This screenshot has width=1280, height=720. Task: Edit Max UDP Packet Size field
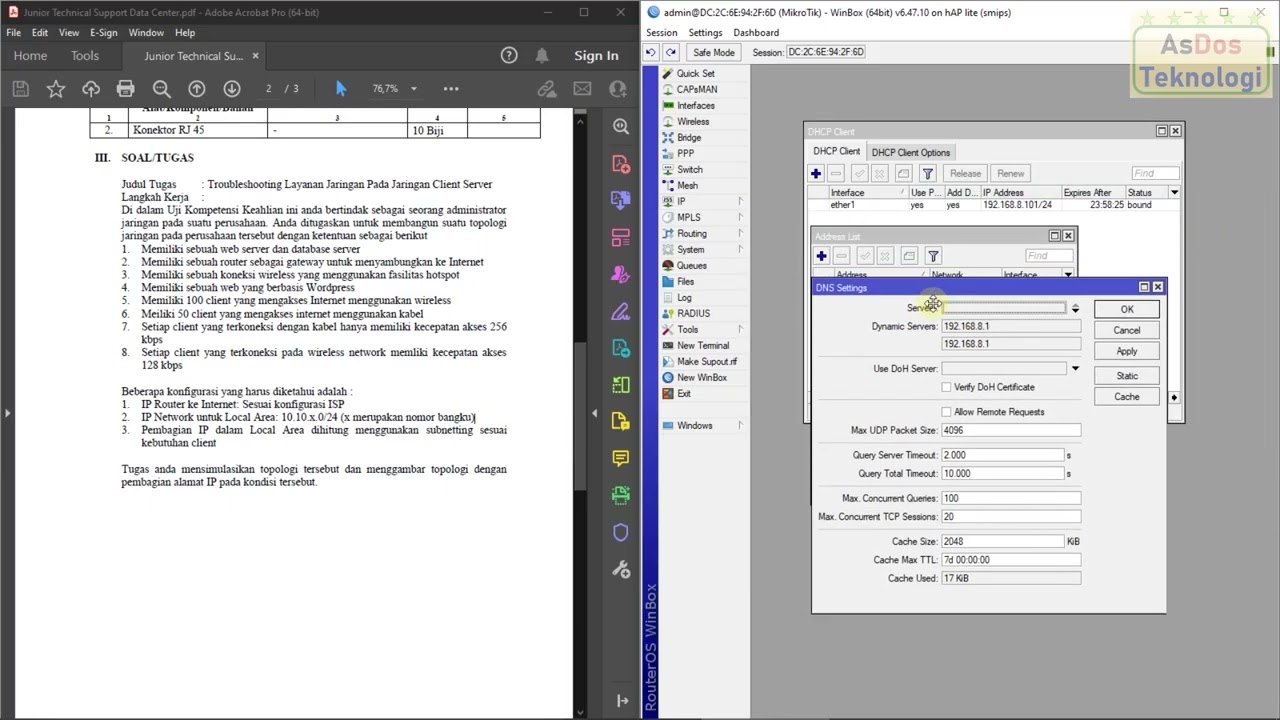(x=1010, y=431)
